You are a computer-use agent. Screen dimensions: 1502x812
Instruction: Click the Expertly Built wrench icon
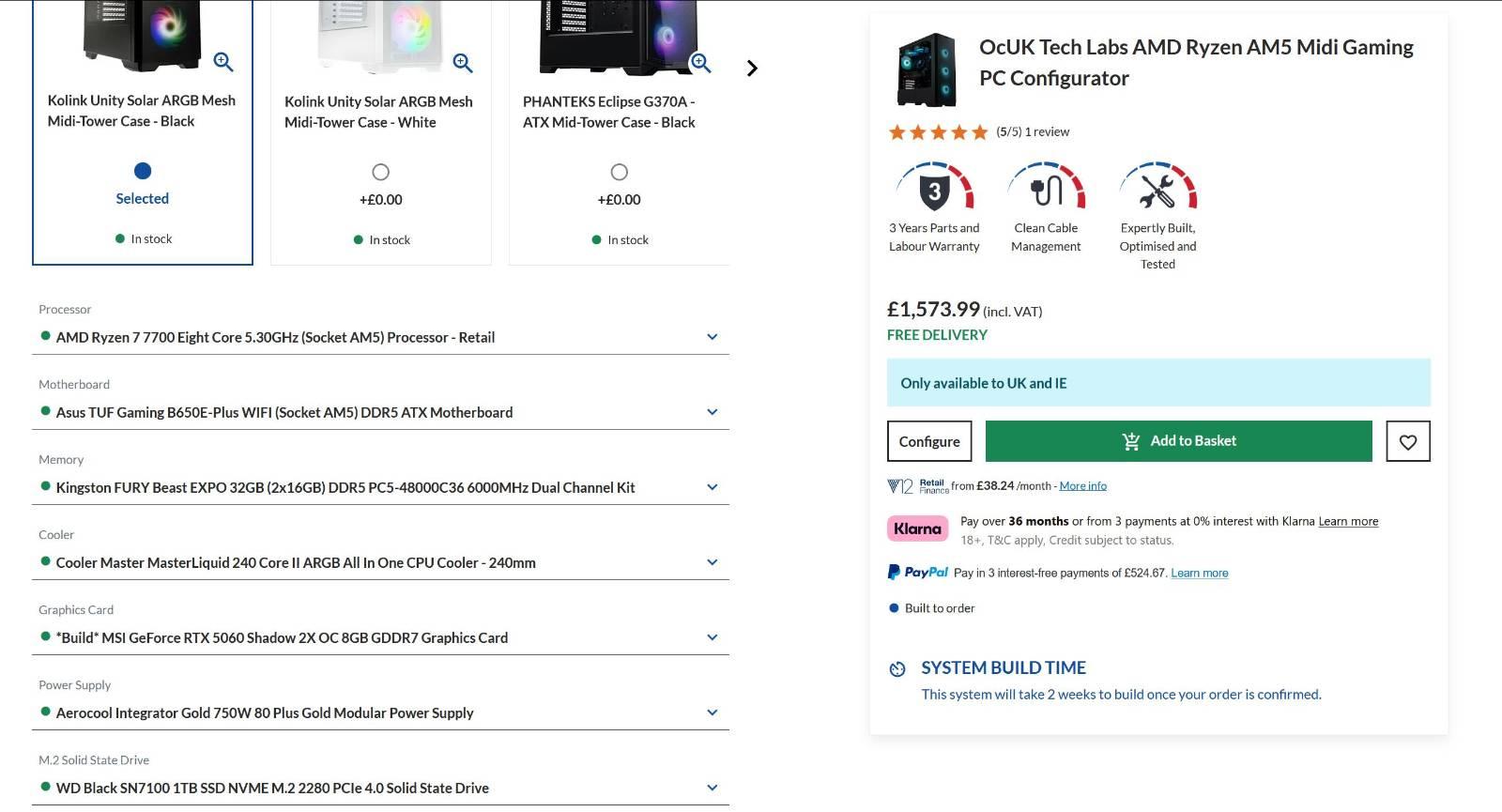[1157, 190]
